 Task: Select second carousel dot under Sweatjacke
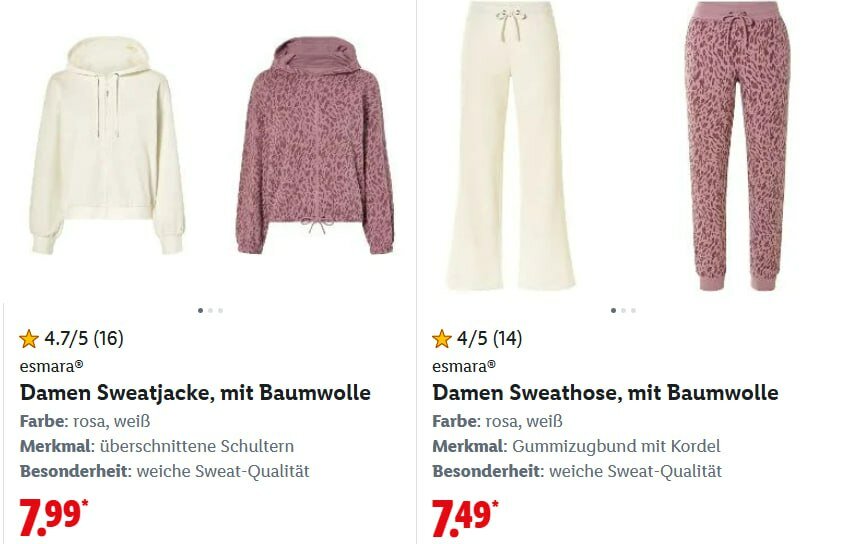point(210,311)
